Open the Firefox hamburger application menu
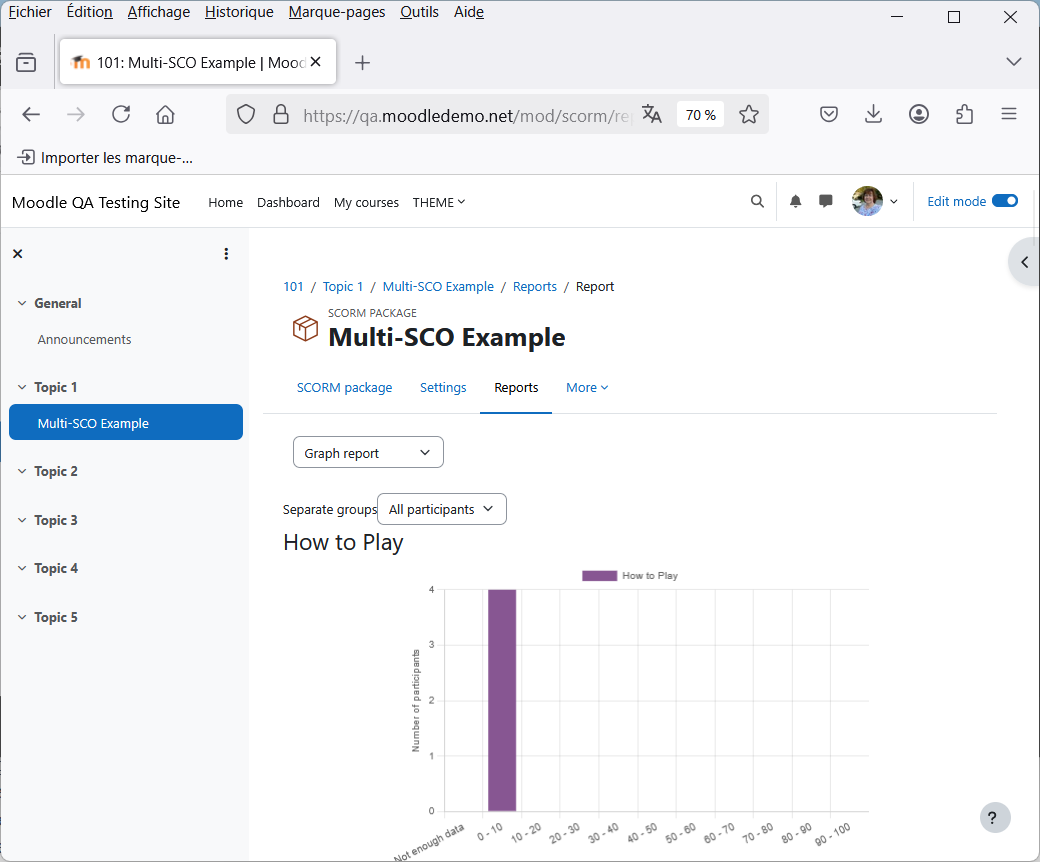 [x=1009, y=115]
